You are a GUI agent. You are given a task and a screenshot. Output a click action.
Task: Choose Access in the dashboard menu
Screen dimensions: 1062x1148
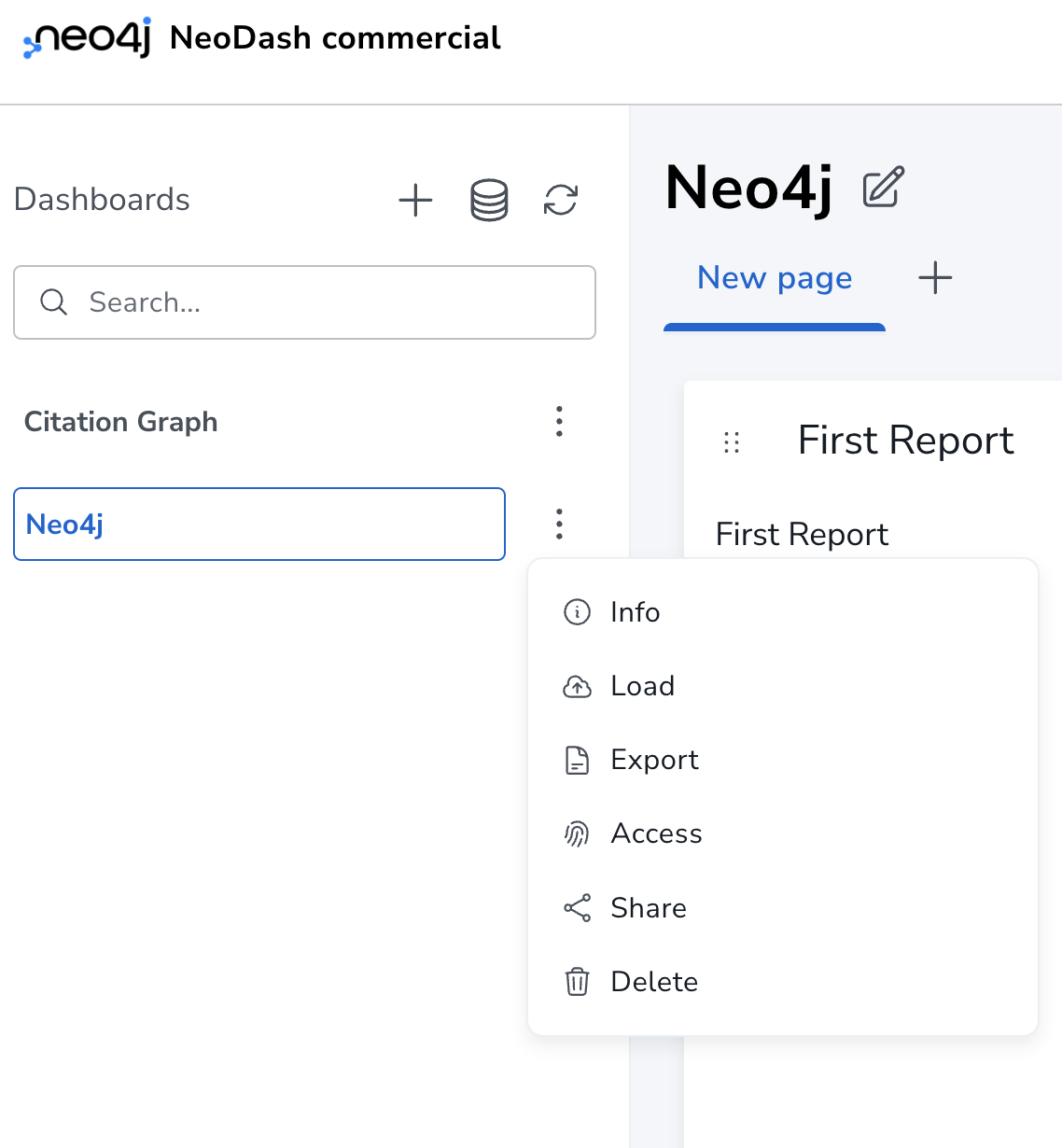[783, 833]
